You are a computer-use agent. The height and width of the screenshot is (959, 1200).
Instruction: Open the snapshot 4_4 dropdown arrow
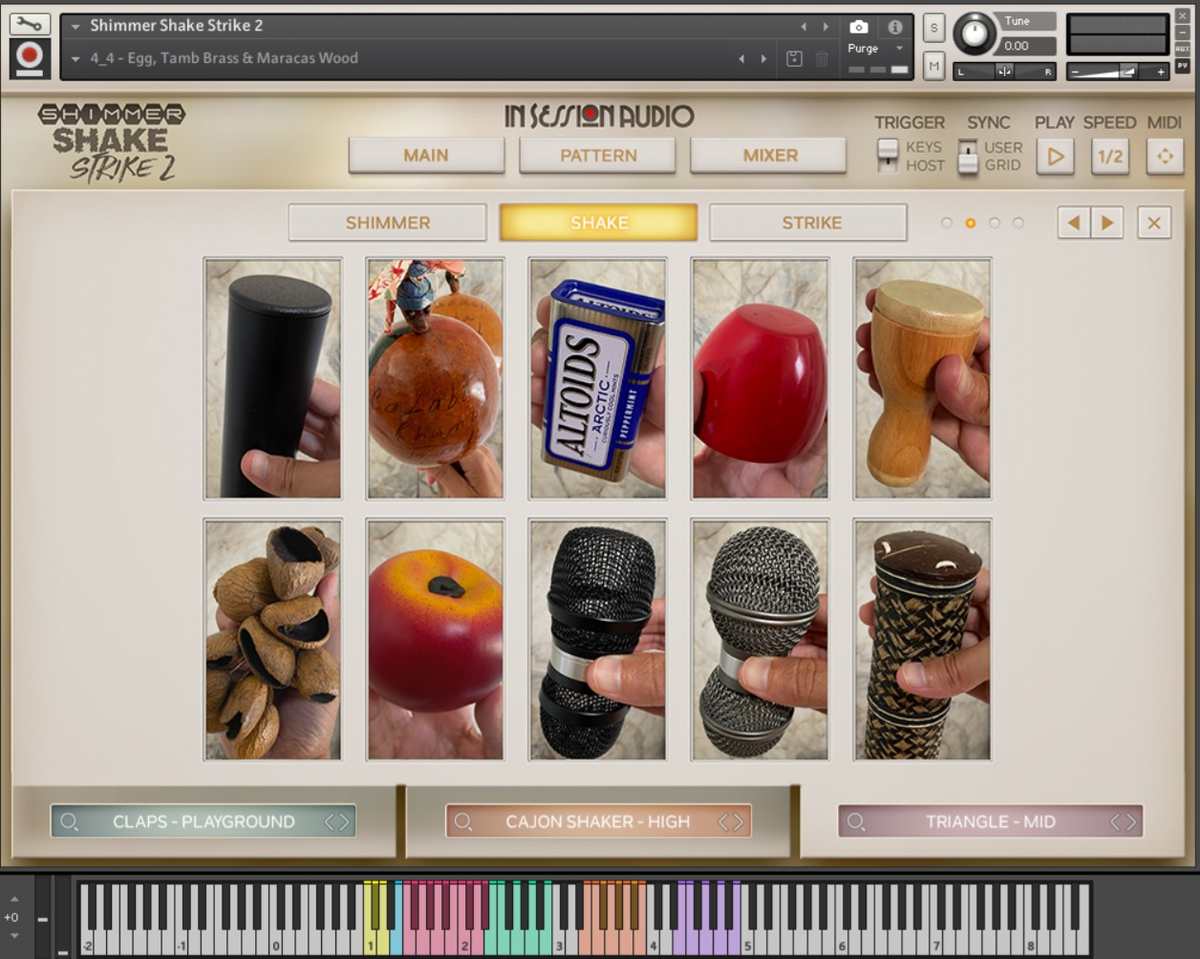[x=75, y=59]
